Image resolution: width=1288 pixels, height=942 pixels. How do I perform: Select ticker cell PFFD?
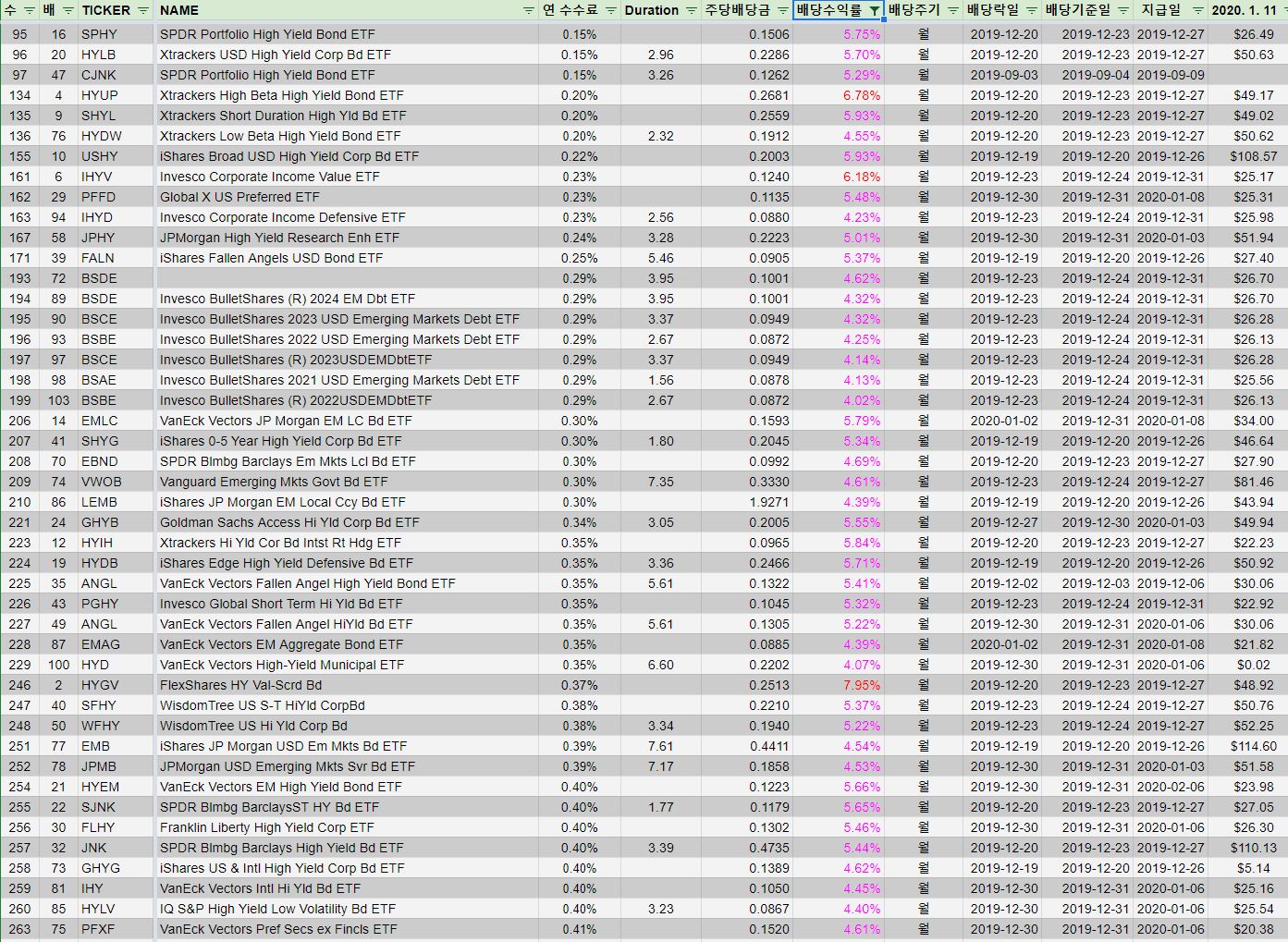[x=115, y=197]
